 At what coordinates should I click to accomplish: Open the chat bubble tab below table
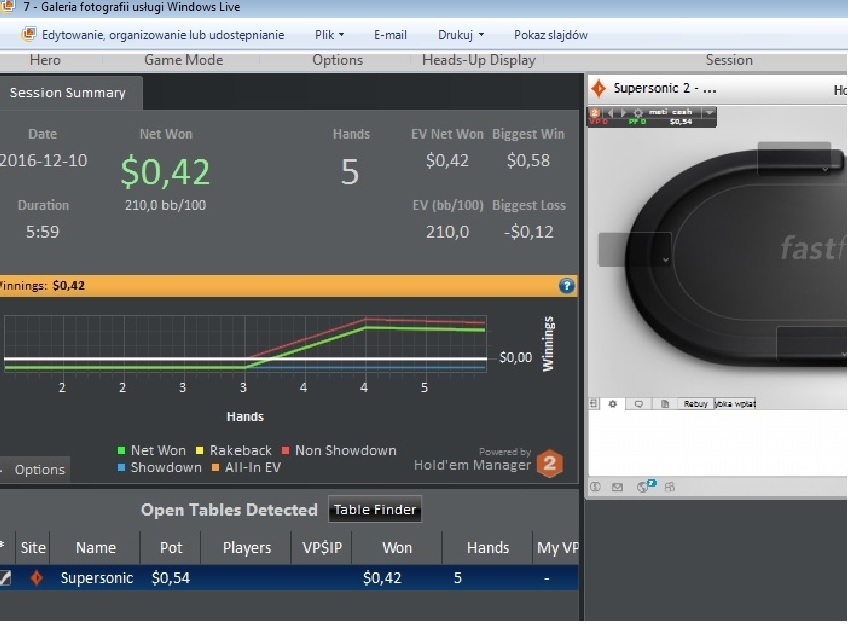pyautogui.click(x=639, y=404)
